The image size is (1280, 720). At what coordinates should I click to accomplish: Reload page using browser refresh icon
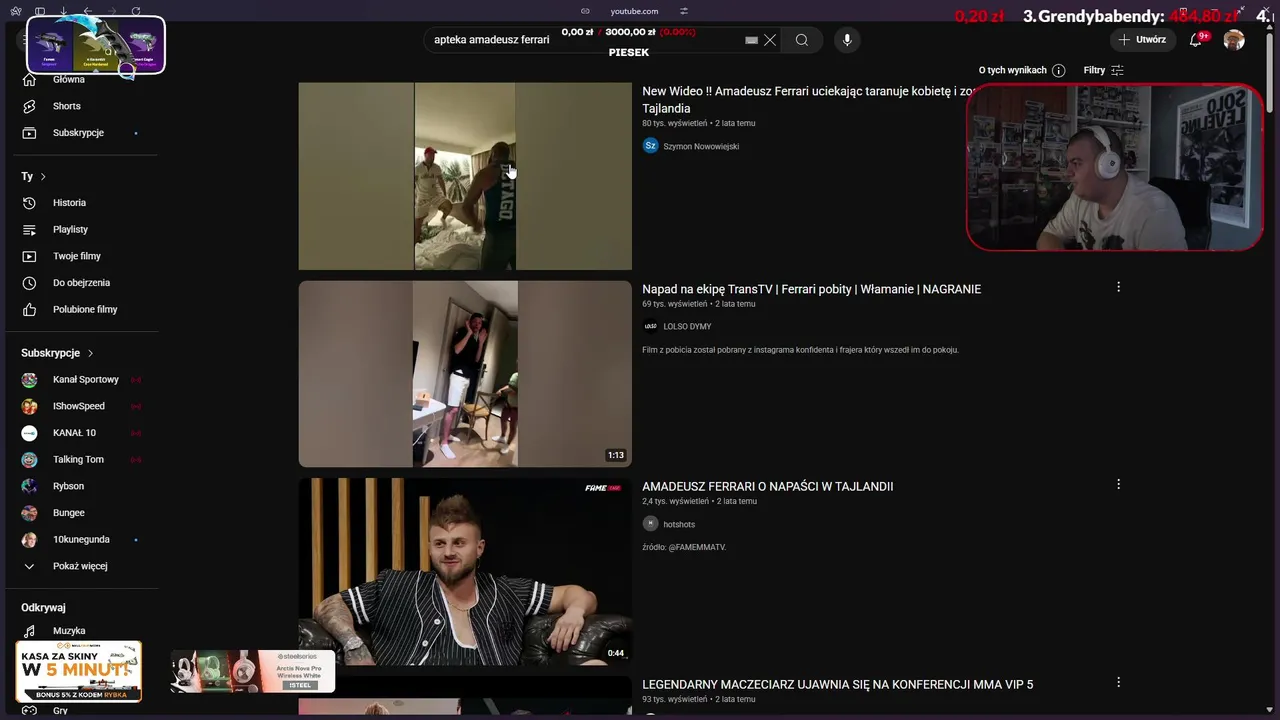tap(136, 11)
